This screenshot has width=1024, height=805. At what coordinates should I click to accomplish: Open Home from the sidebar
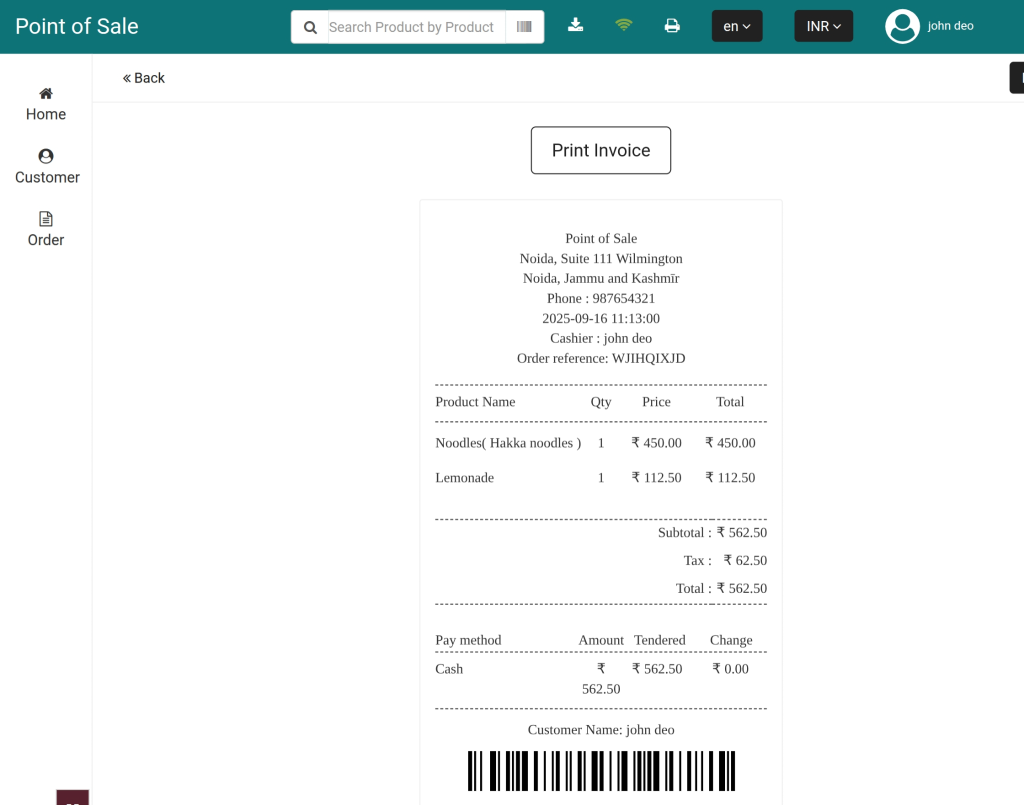pos(46,104)
